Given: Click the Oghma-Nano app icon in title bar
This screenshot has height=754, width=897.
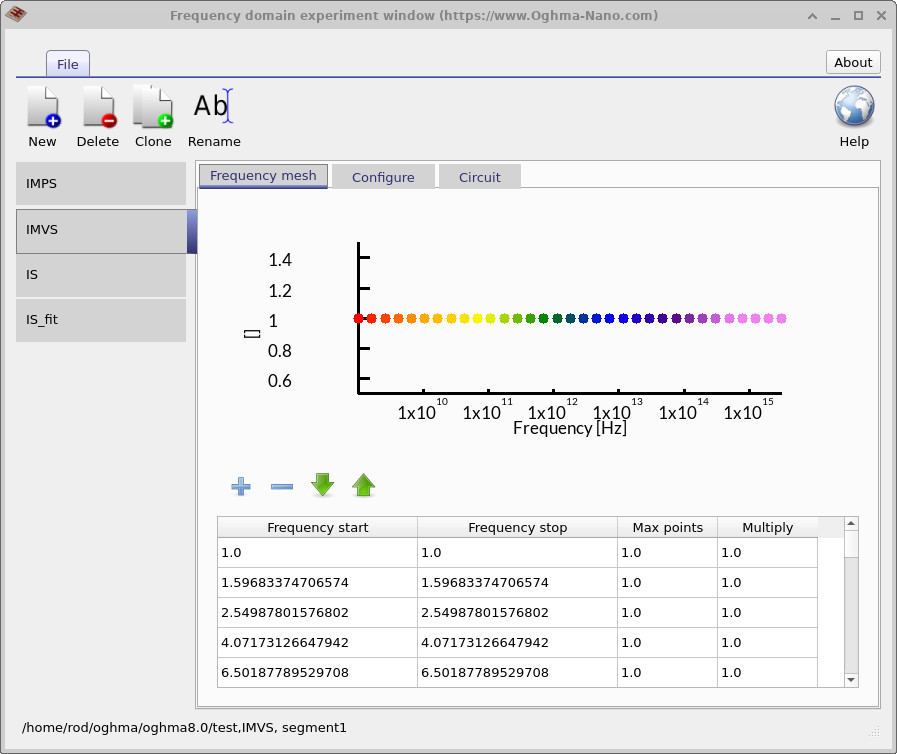Looking at the screenshot, I should click(x=15, y=14).
